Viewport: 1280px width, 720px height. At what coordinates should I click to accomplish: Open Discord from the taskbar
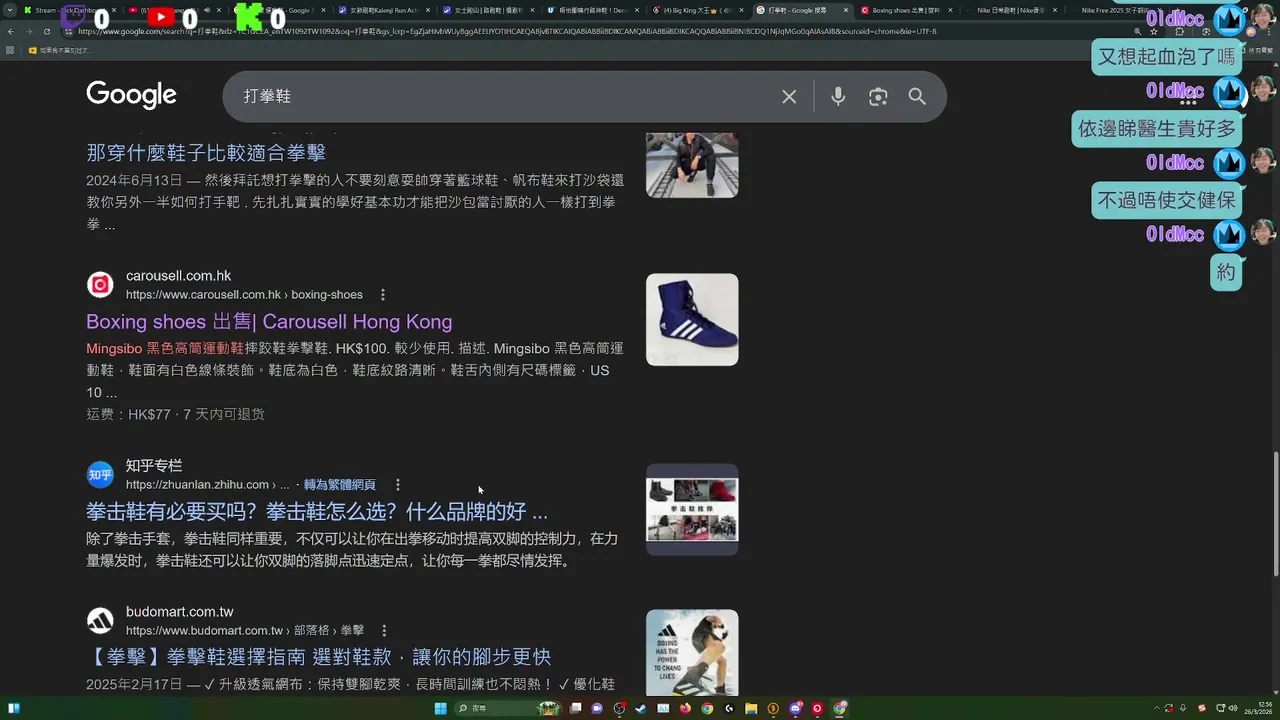coord(795,709)
